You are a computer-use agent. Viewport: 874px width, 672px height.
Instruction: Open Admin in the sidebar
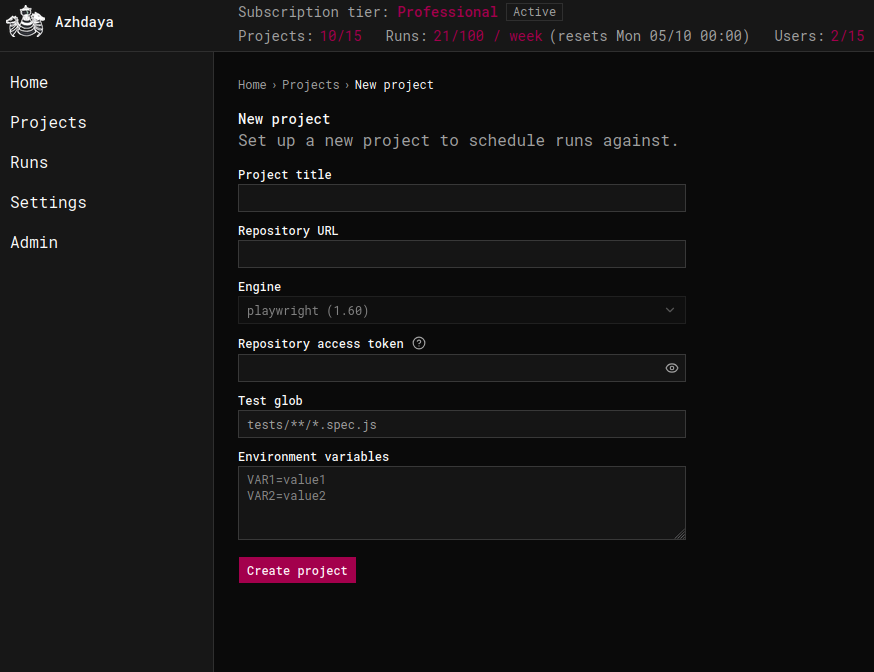[x=34, y=242]
